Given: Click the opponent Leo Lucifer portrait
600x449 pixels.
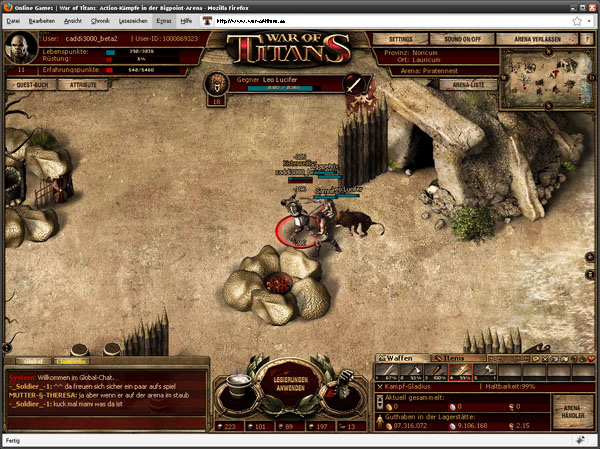Looking at the screenshot, I should coord(219,83).
